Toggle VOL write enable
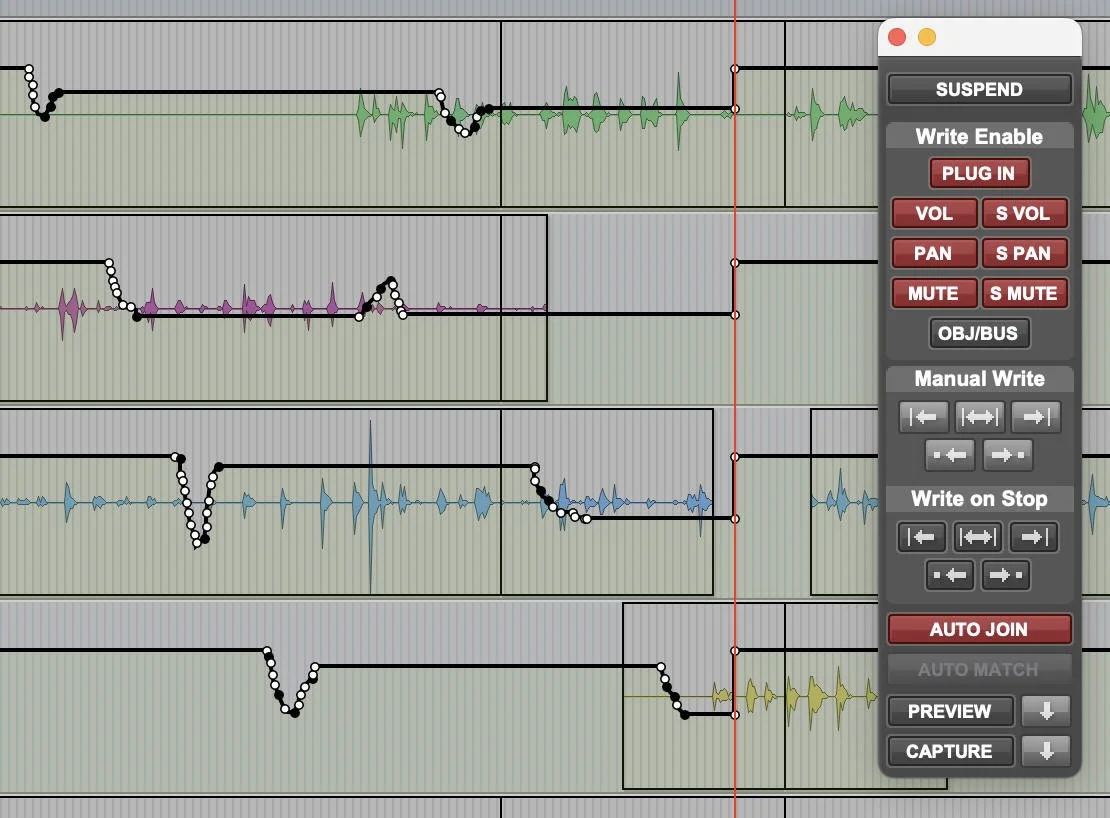Image resolution: width=1110 pixels, height=818 pixels. coord(934,213)
